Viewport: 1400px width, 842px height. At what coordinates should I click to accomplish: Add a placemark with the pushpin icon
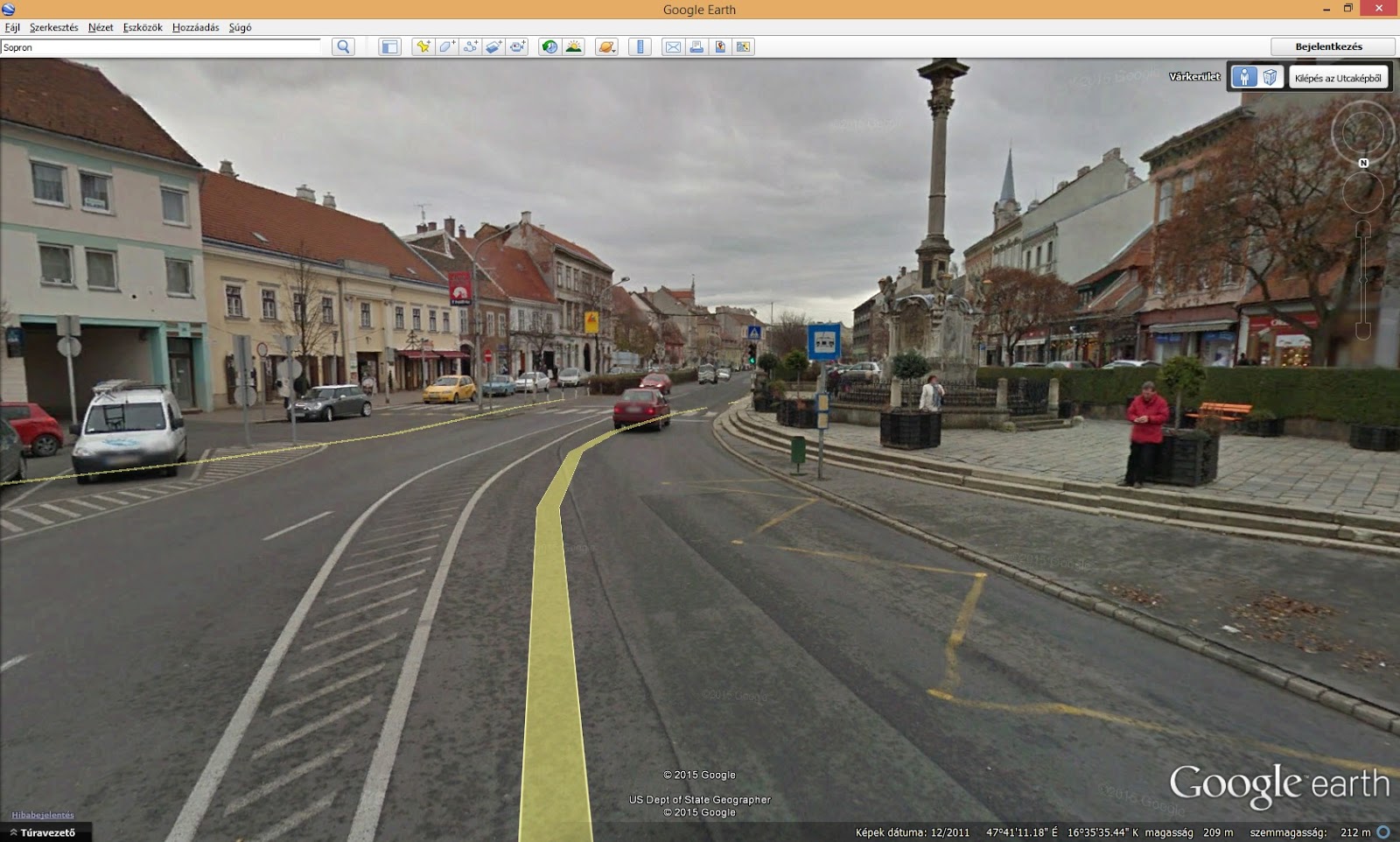click(x=423, y=47)
